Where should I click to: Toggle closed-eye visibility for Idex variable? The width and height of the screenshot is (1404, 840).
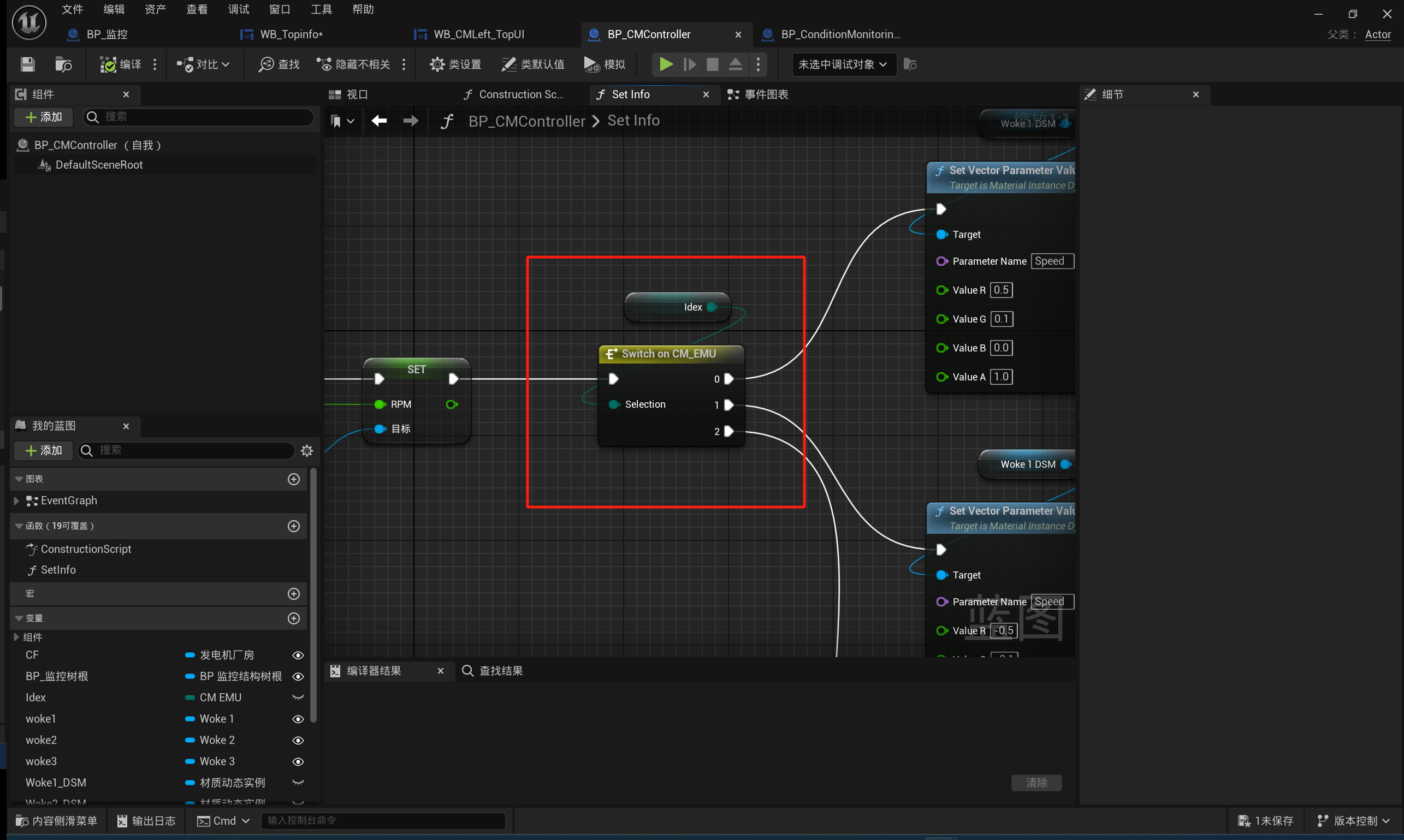pyautogui.click(x=298, y=698)
